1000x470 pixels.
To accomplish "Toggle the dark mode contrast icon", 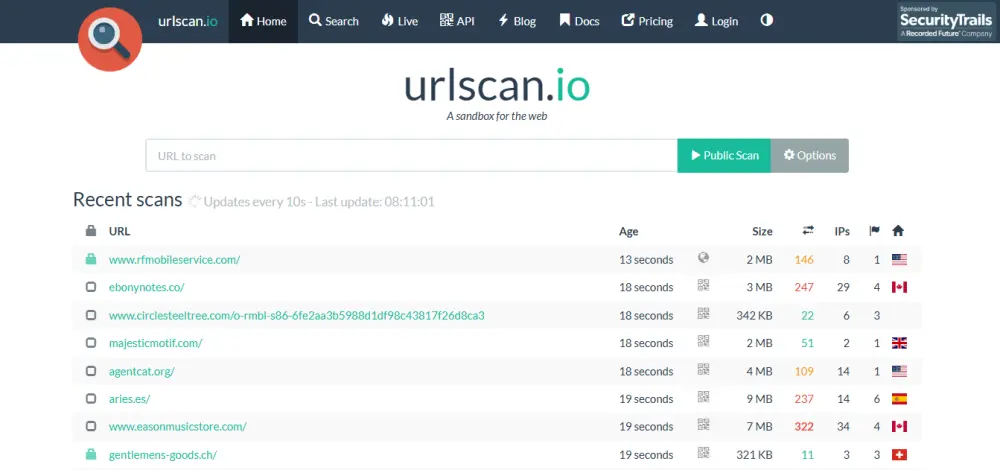I will point(767,20).
